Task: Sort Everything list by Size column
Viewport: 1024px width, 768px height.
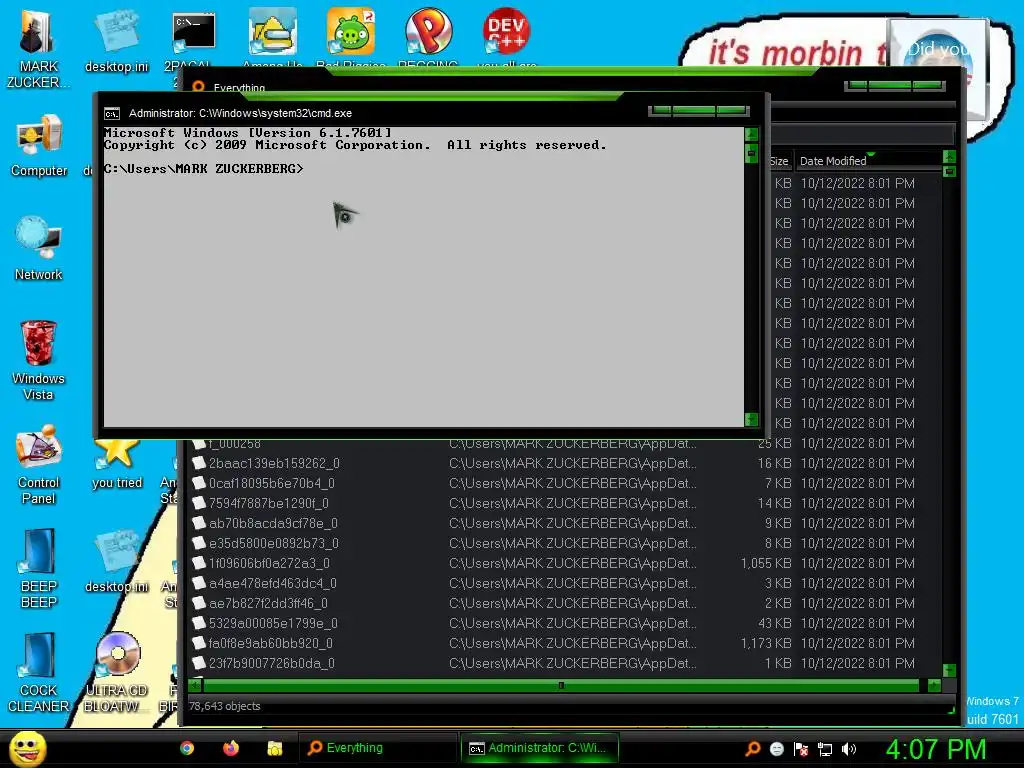Action: 778,161
